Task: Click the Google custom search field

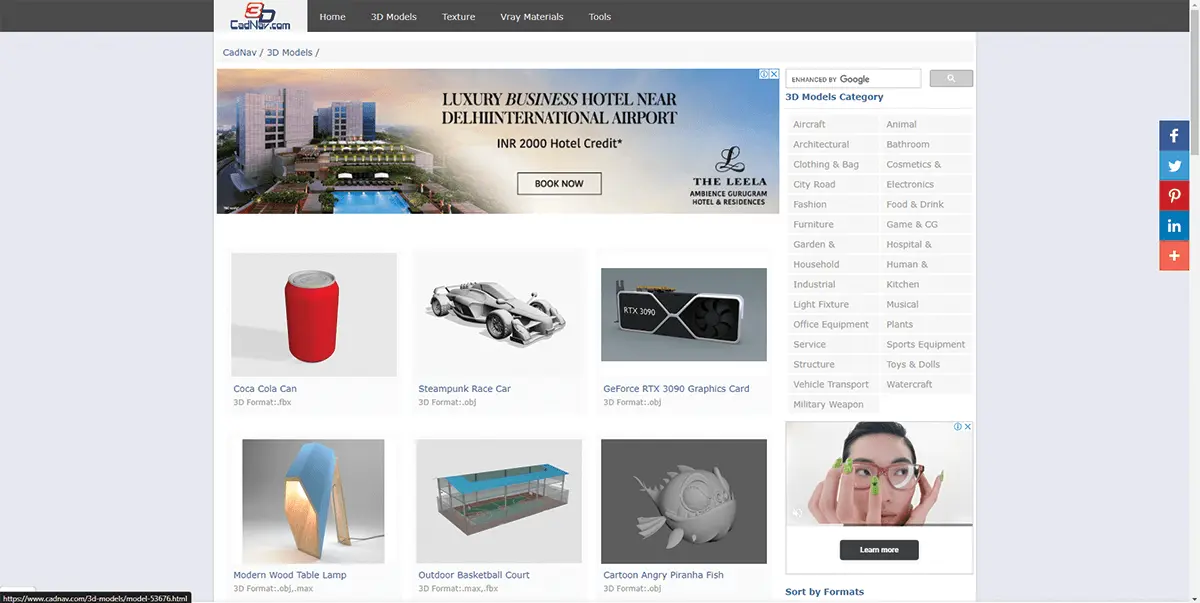Action: [852, 79]
